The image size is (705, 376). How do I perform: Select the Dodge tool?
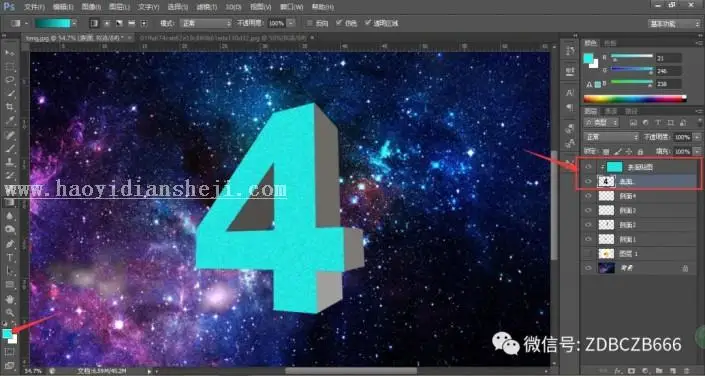point(9,230)
